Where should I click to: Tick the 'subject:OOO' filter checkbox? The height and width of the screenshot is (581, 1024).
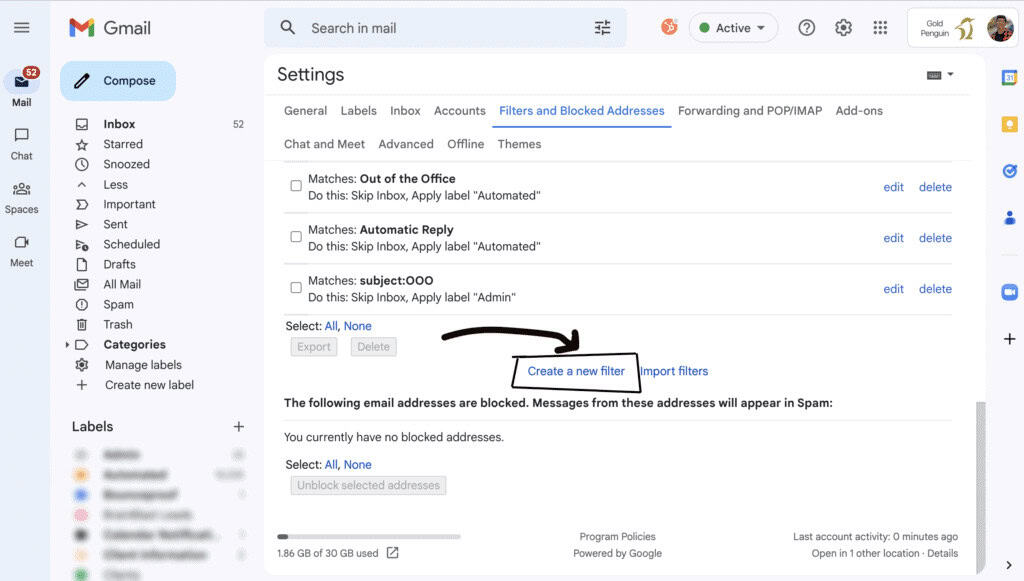pyautogui.click(x=296, y=288)
